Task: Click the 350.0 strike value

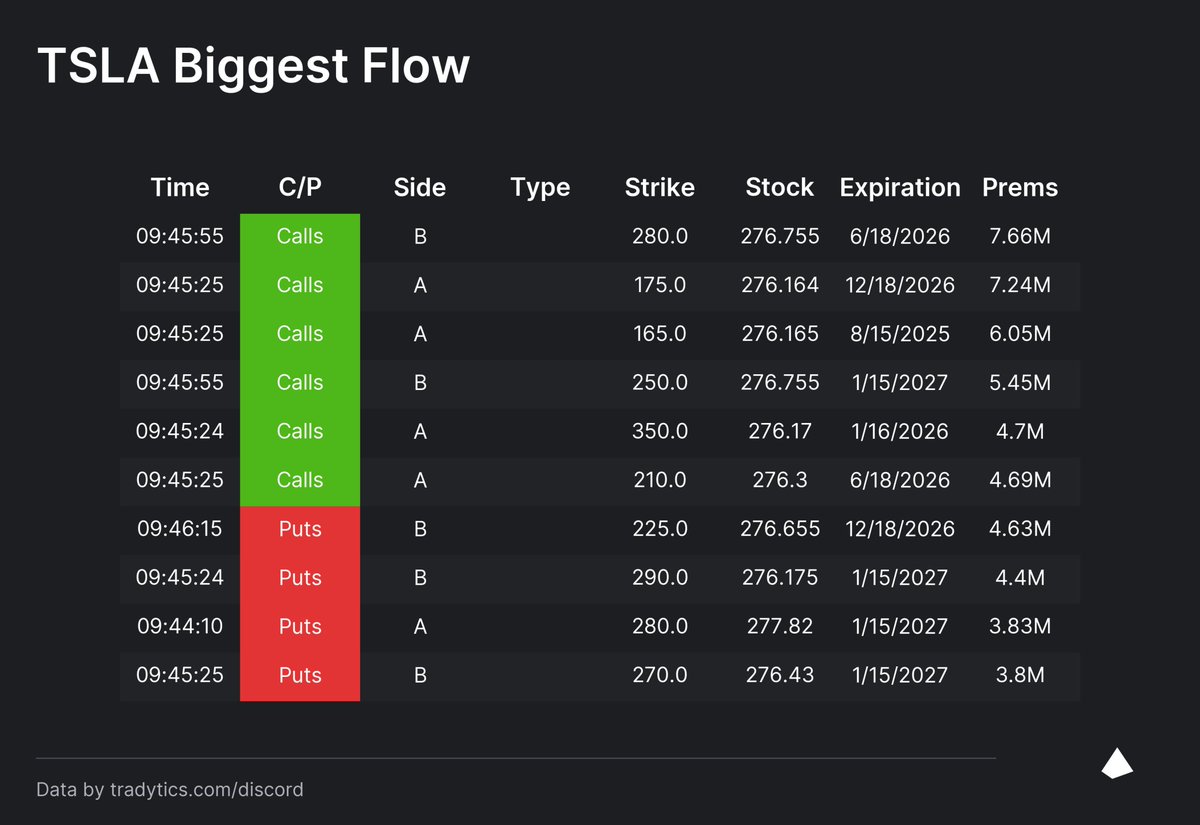Action: pos(660,432)
